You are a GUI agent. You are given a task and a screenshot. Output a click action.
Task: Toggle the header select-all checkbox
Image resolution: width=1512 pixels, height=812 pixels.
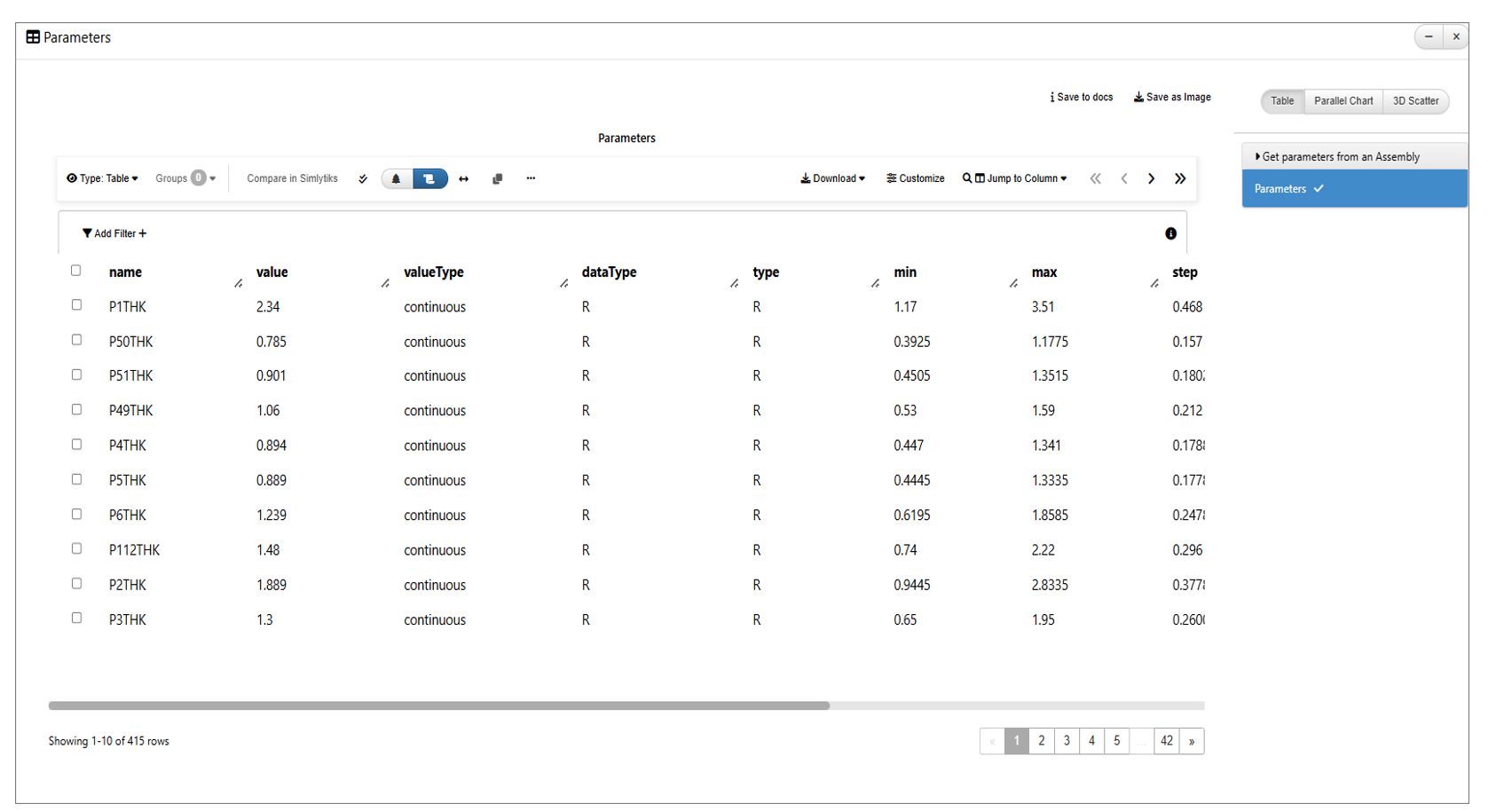click(x=75, y=271)
